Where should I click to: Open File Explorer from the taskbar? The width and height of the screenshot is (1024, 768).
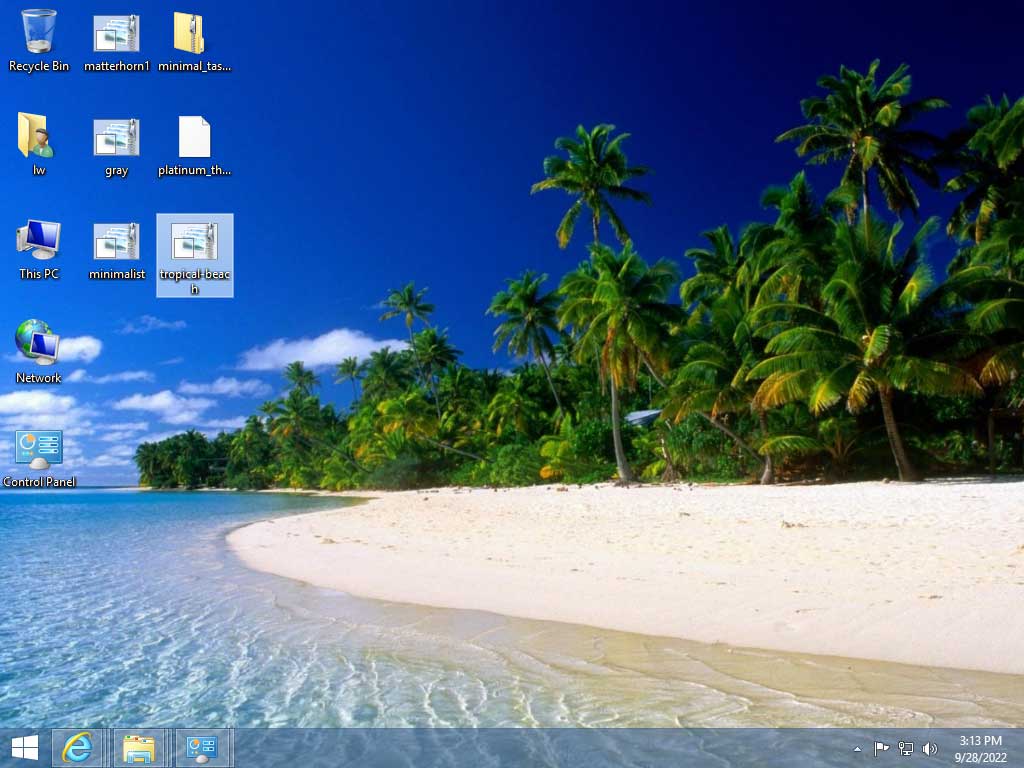[x=140, y=748]
